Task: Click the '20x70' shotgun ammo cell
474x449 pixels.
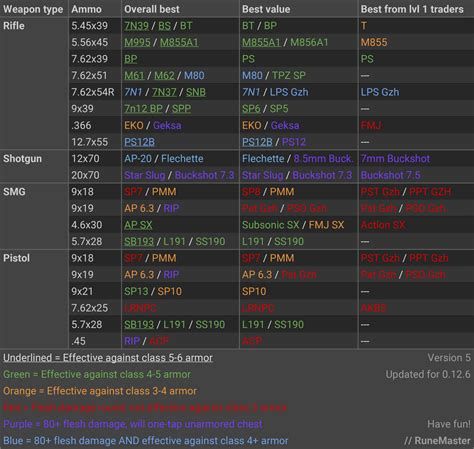Action: [x=85, y=175]
